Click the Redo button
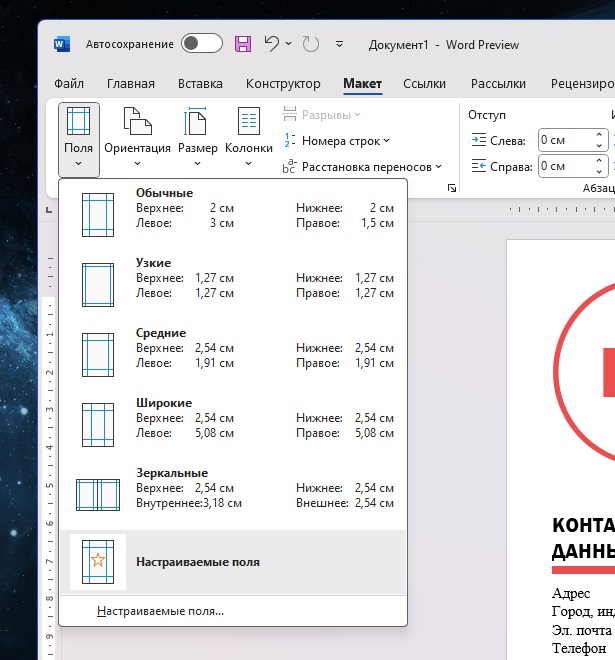The image size is (615, 660). pos(311,44)
